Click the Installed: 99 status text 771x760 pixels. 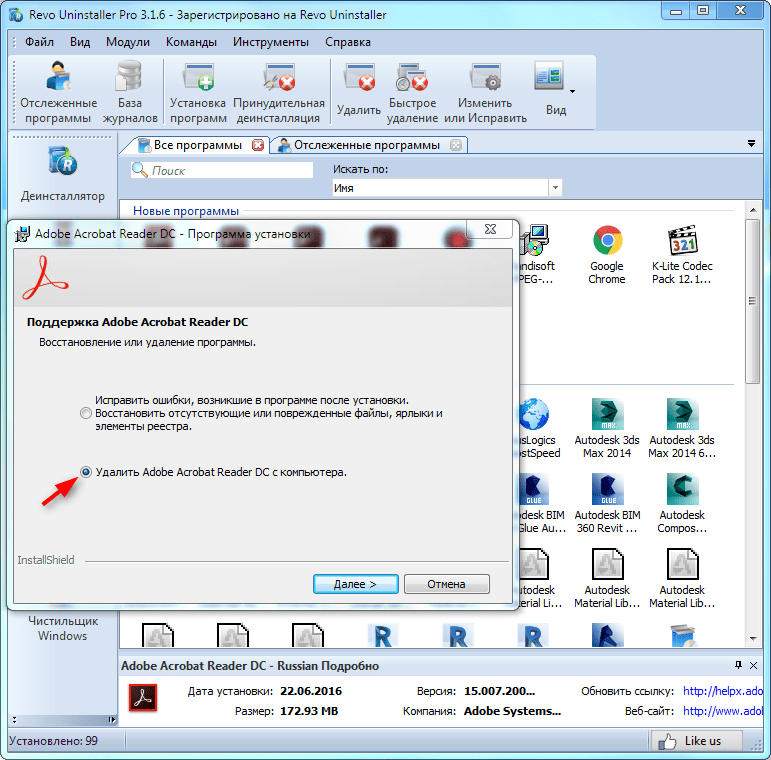pyautogui.click(x=53, y=741)
